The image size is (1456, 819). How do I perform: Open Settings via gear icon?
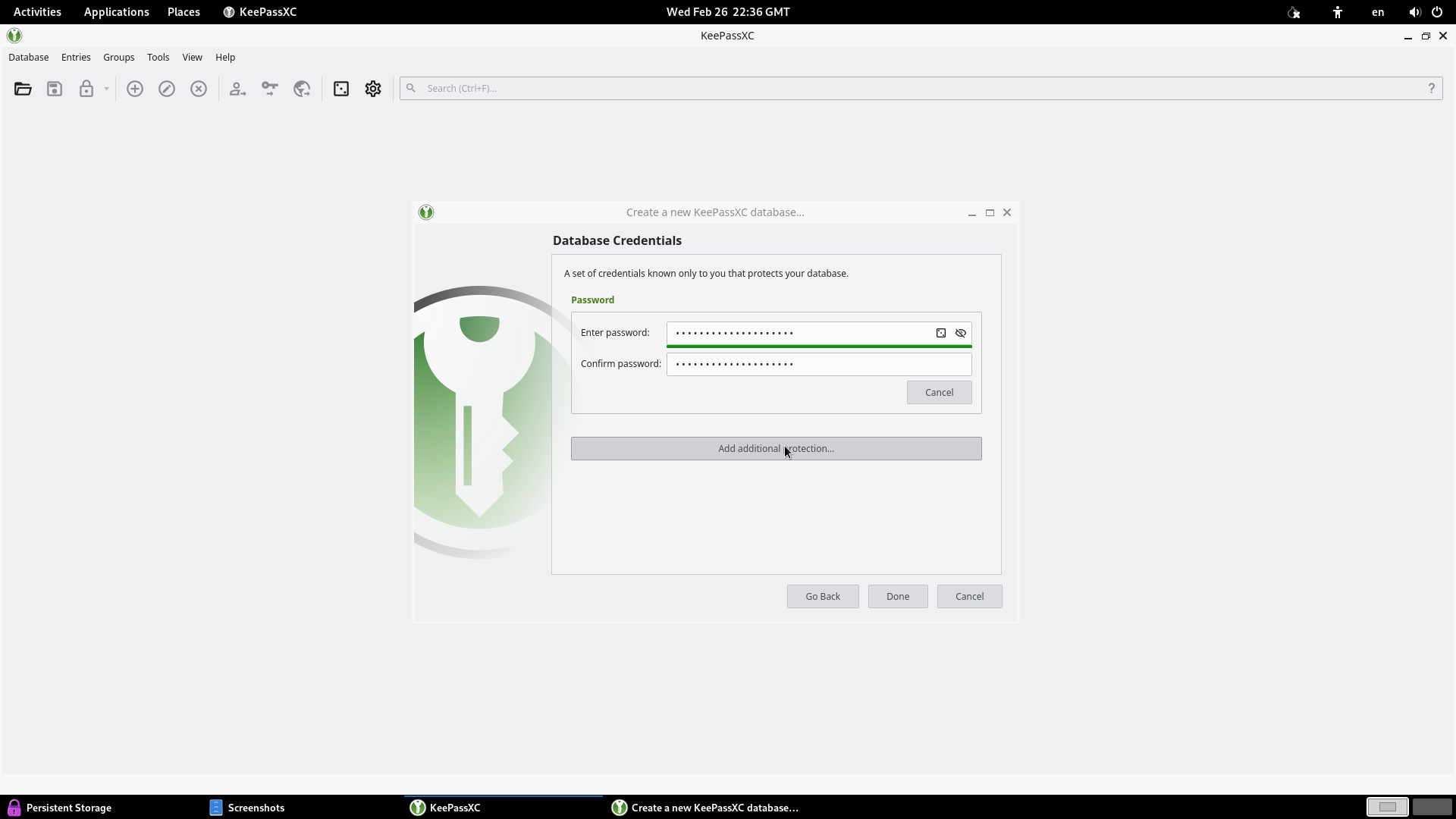point(373,89)
